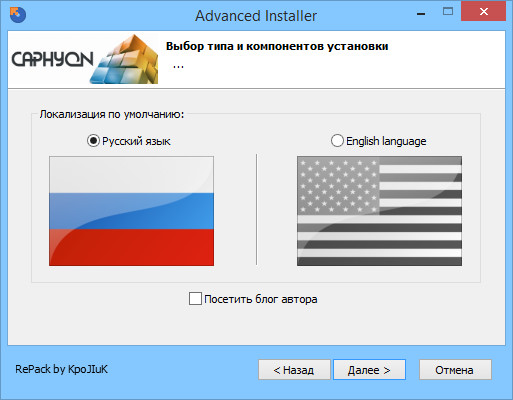Minimize the Advanced Installer window
Screen dimensions: 513x400
pos(421,14)
